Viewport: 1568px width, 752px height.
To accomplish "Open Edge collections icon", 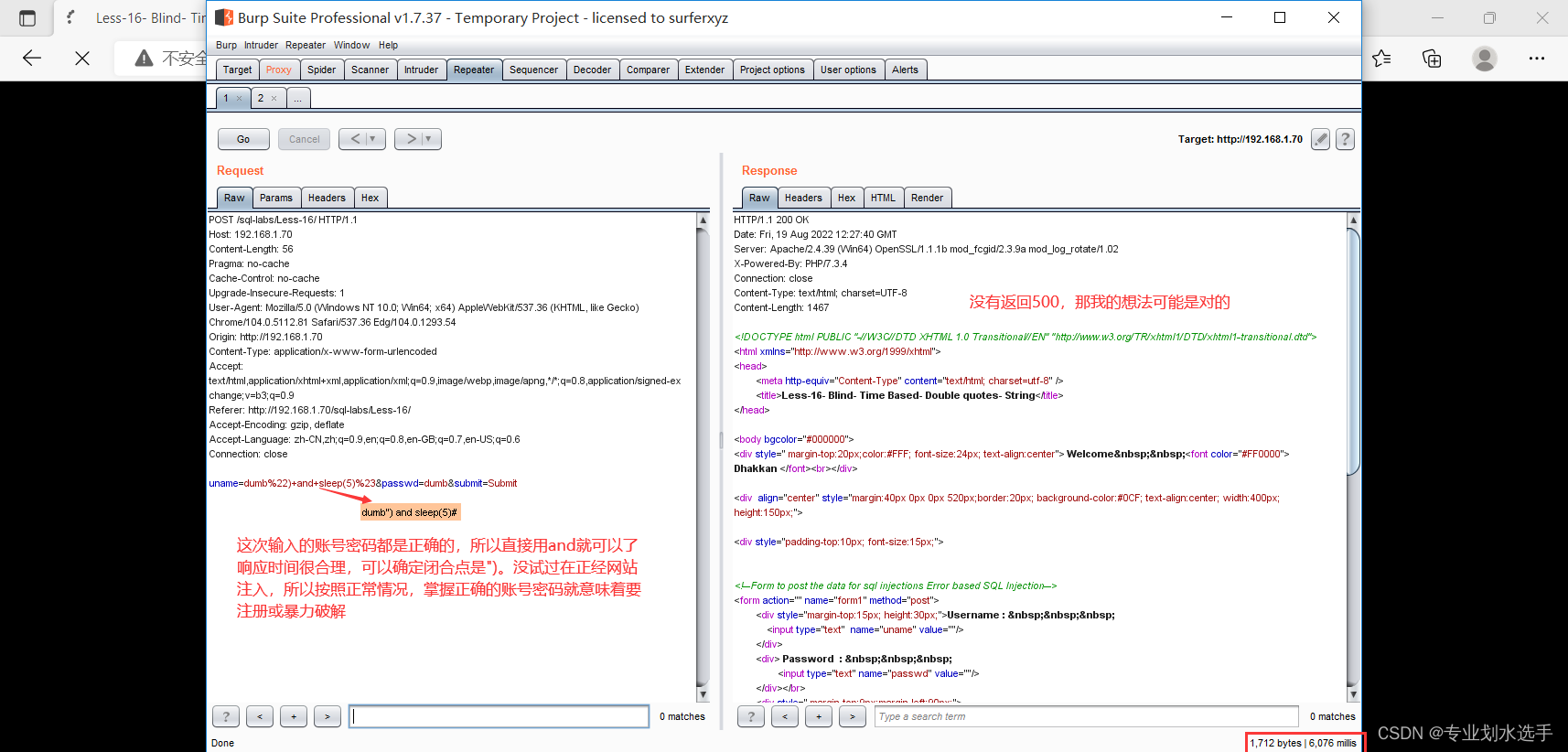I will point(1432,59).
